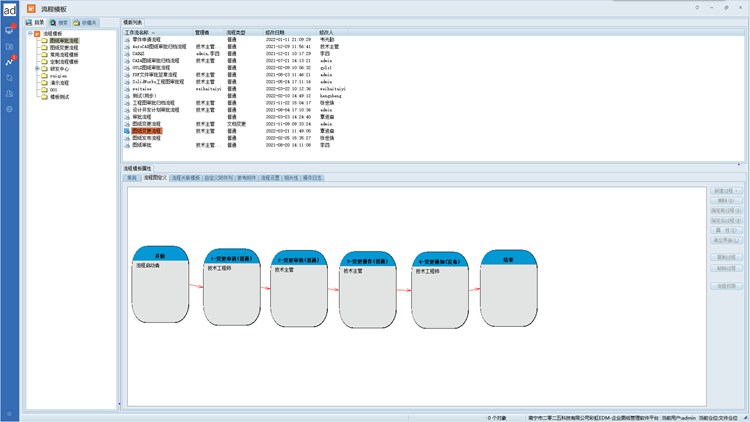Open the 操作日志 tab
Screen dimensions: 750x422
click(314, 177)
